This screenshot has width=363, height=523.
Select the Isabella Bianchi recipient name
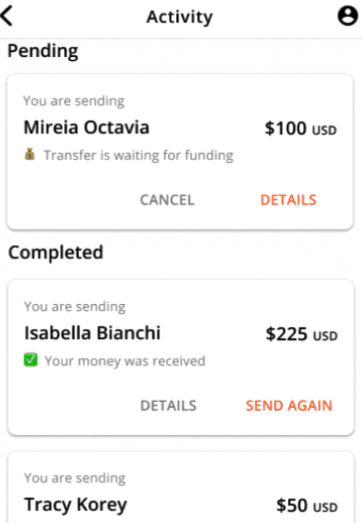(92, 333)
